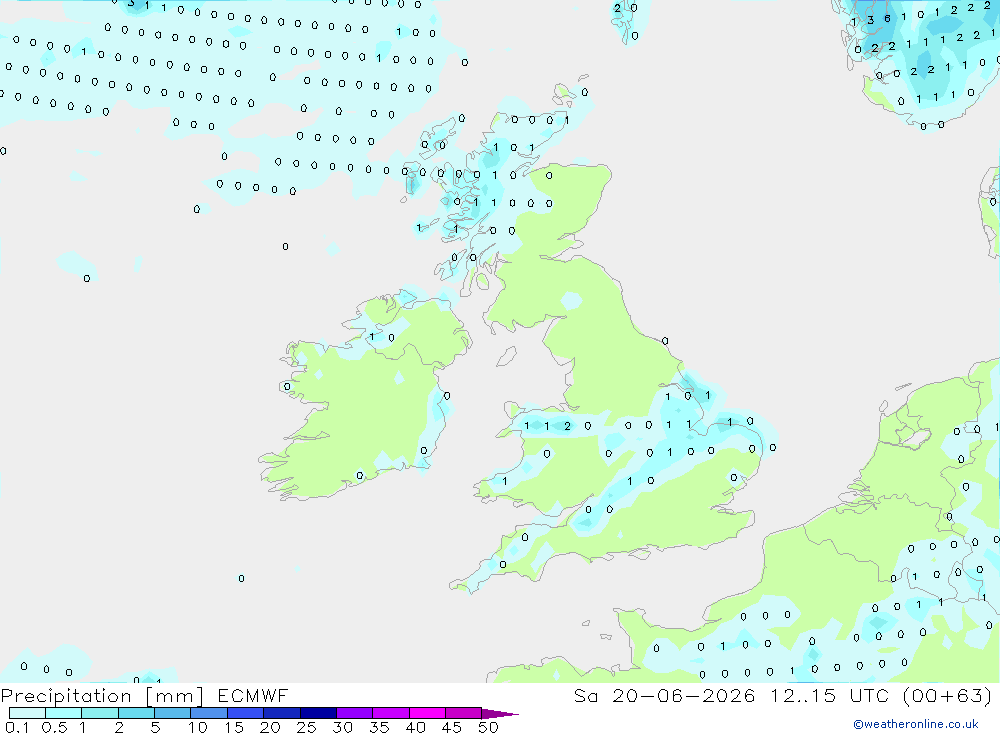Pick the 40–45 mm magenta legend swatch

point(427,713)
